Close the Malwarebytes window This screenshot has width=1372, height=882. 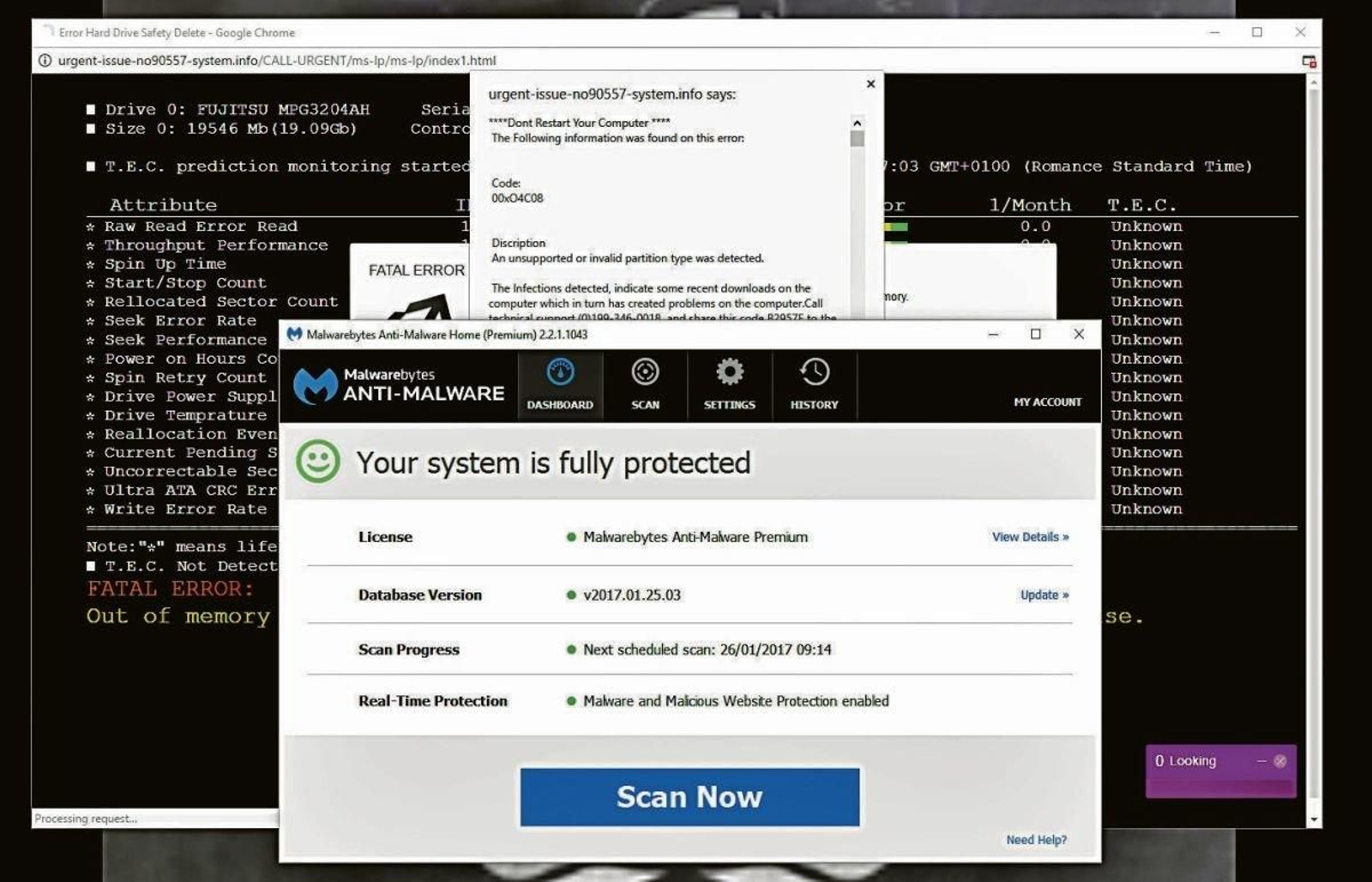1079,335
